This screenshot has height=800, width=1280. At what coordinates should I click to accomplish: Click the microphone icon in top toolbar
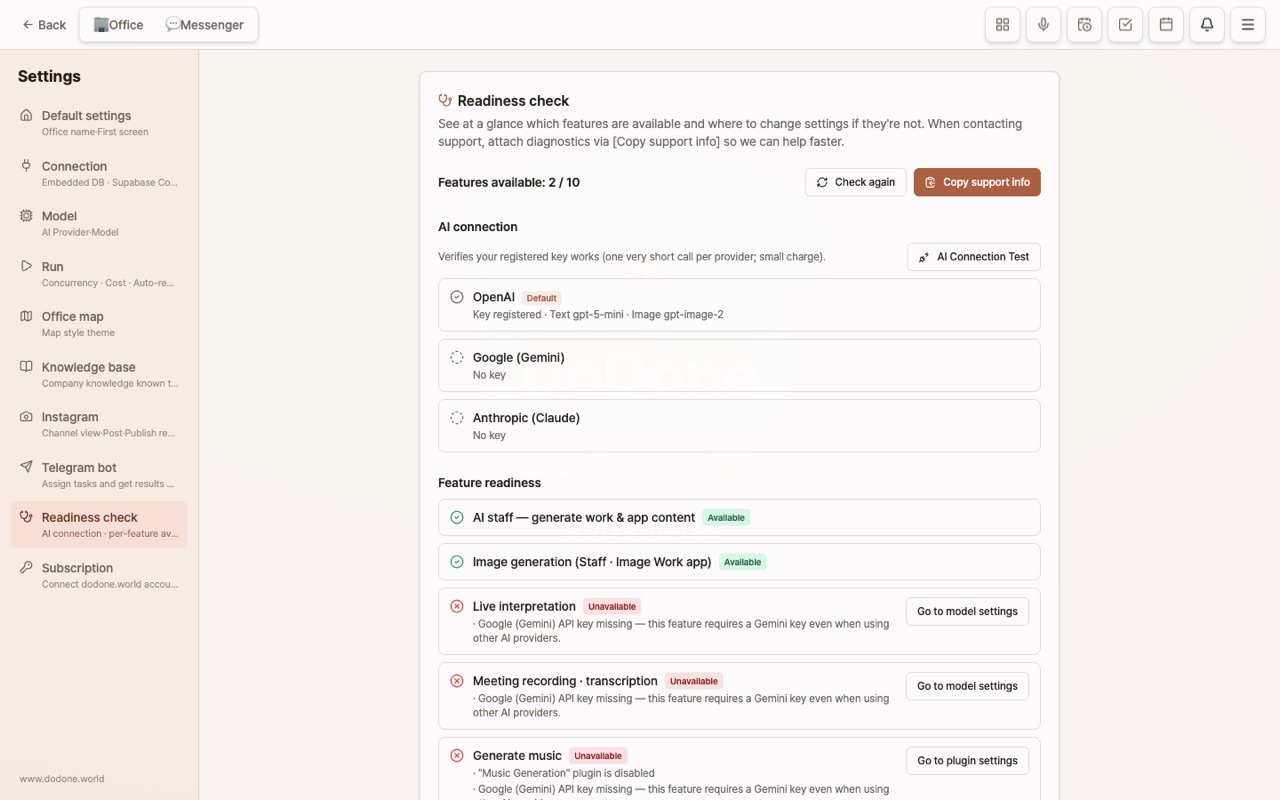tap(1043, 25)
